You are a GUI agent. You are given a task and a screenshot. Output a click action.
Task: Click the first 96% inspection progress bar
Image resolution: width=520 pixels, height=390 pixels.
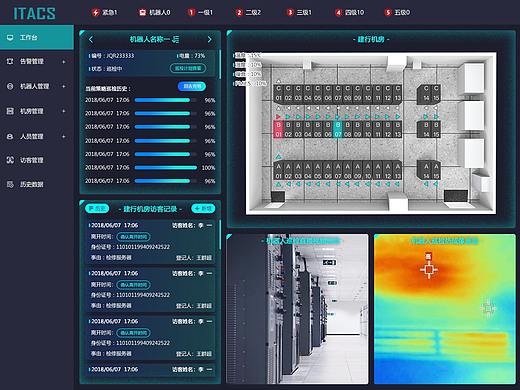(166, 100)
